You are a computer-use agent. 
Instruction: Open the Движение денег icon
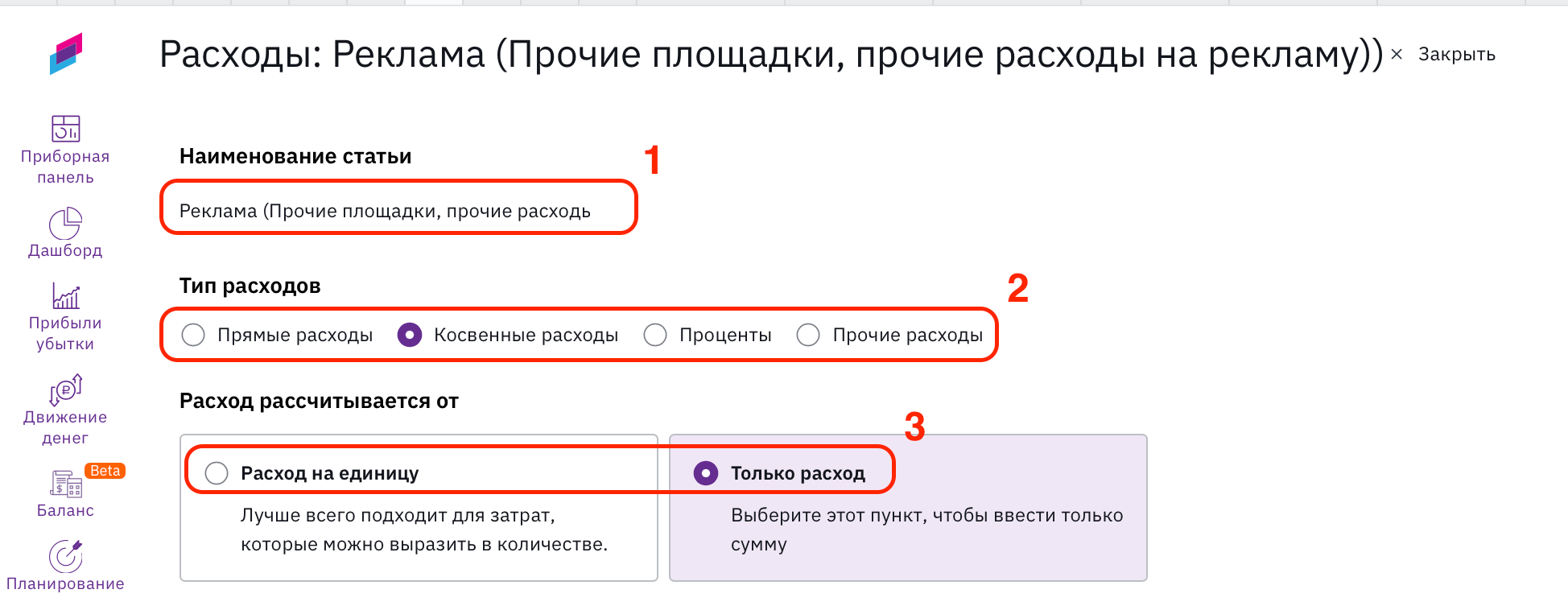(x=65, y=389)
